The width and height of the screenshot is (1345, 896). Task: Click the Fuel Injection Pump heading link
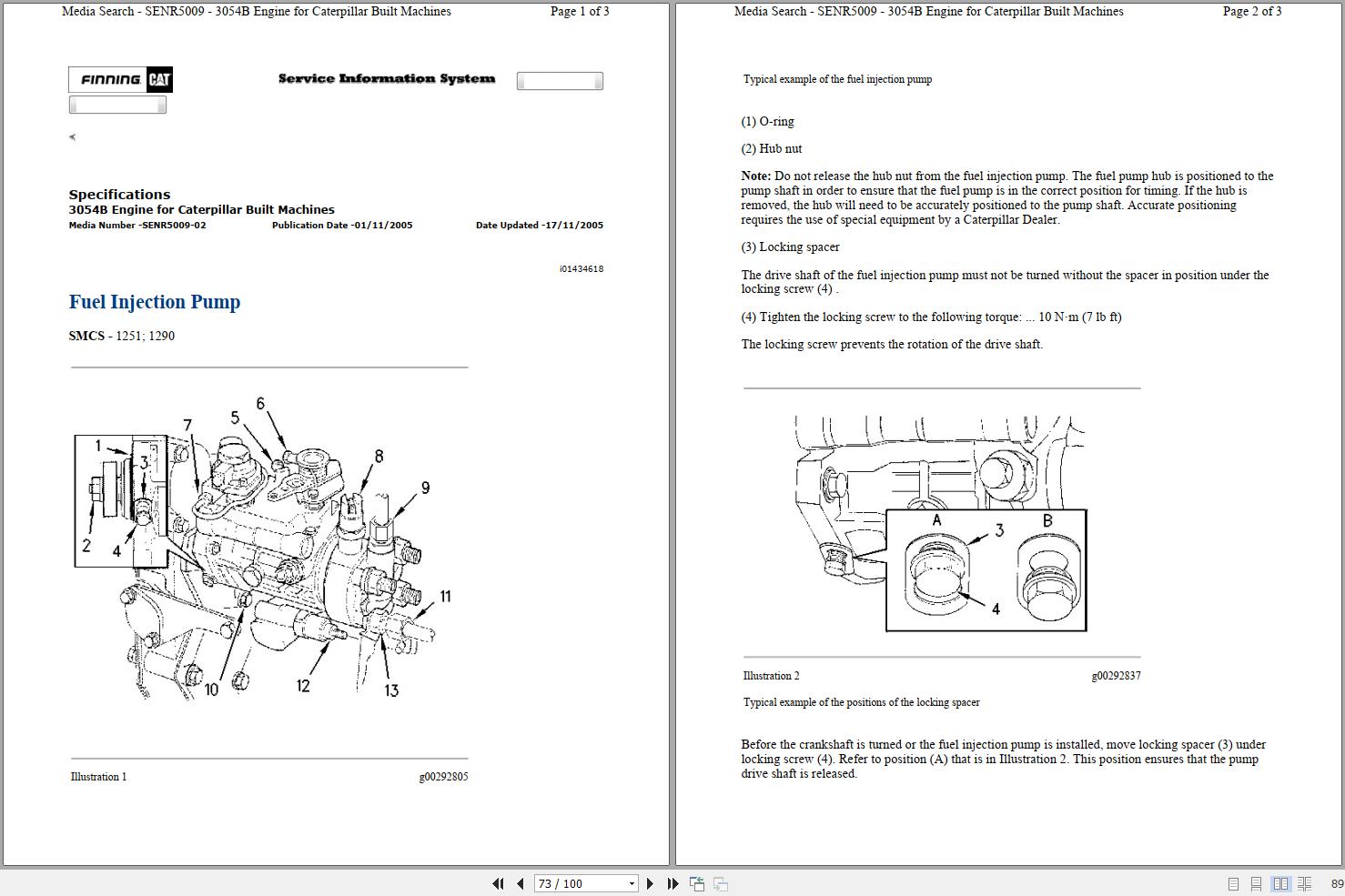(x=154, y=302)
